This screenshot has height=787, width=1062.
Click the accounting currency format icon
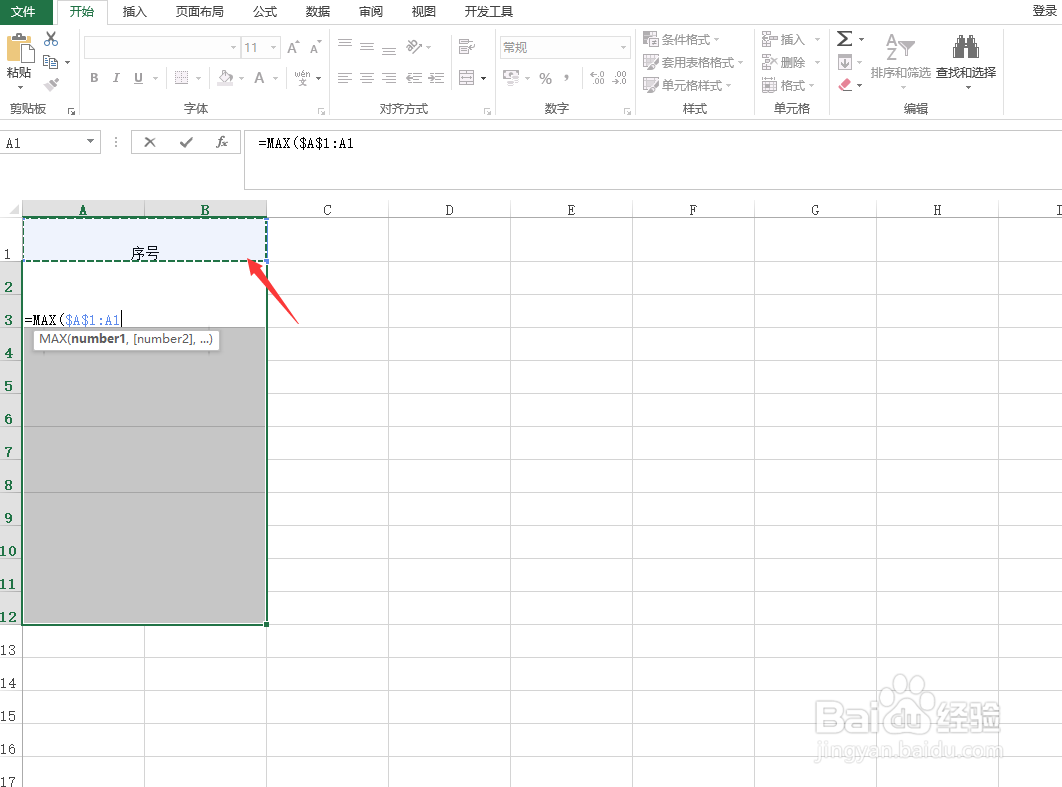pos(511,78)
